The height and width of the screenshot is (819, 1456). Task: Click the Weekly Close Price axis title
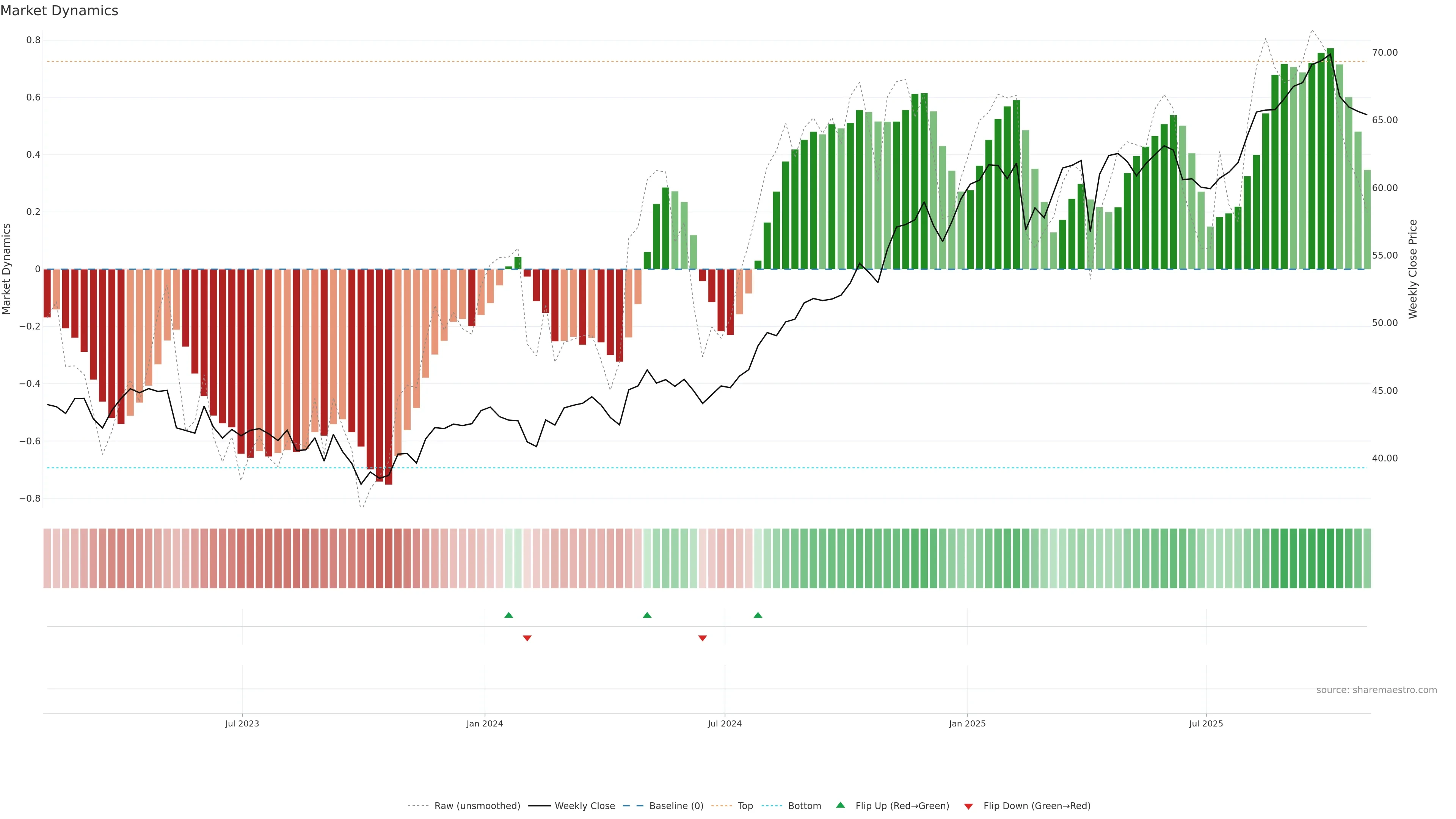[1413, 269]
